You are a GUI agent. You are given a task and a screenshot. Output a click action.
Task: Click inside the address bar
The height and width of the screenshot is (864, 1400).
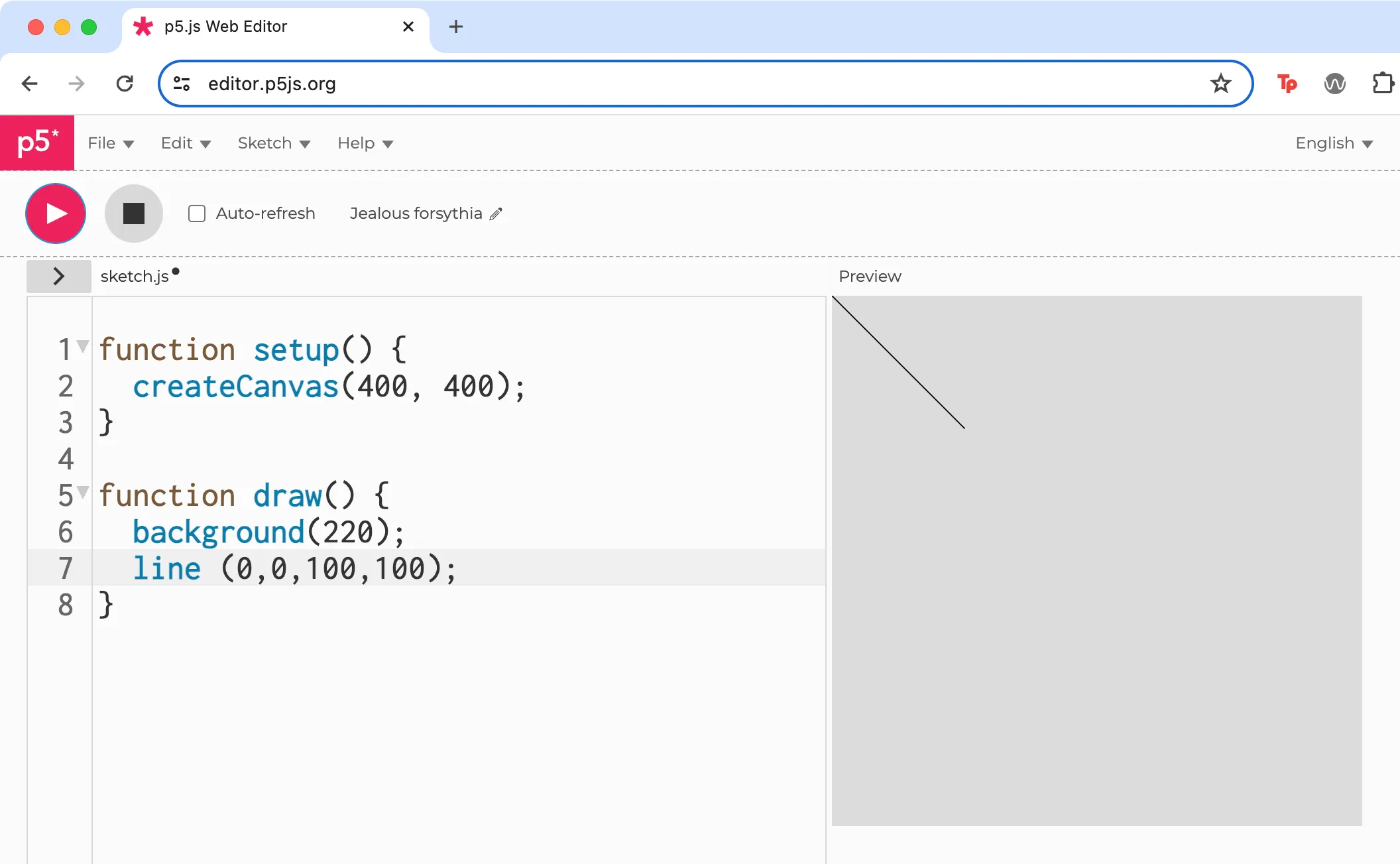(464, 83)
